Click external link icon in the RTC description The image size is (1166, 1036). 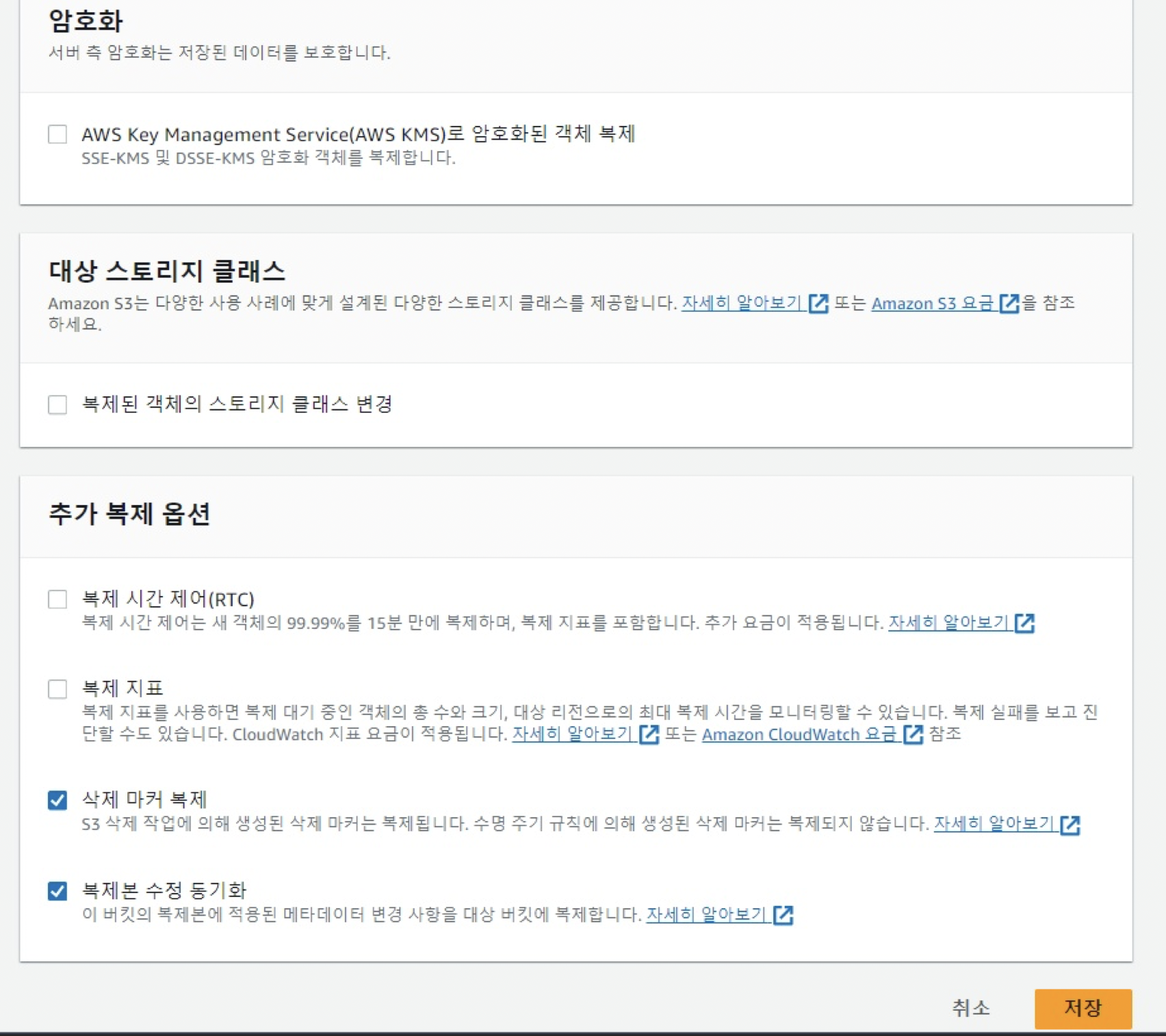coord(1024,623)
